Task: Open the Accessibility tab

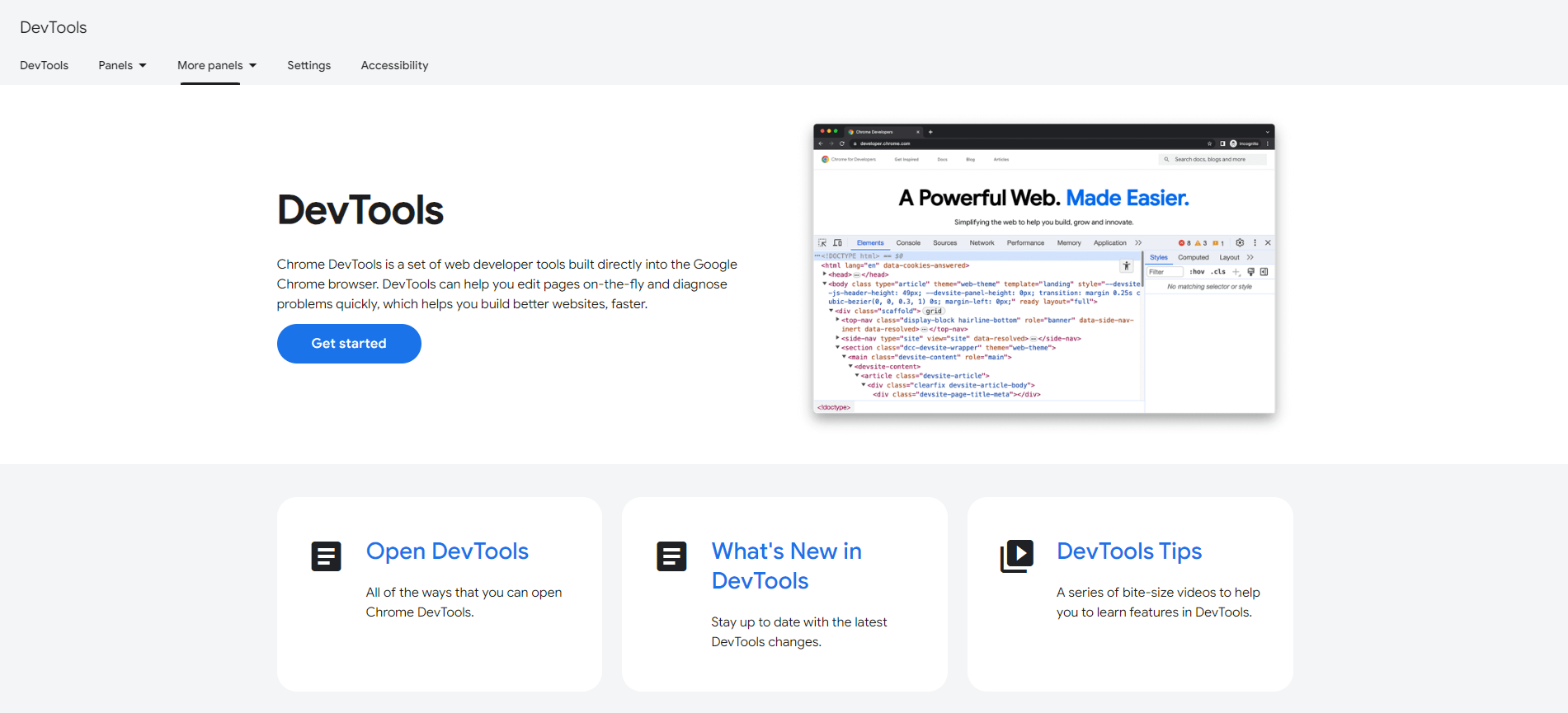Action: [394, 65]
